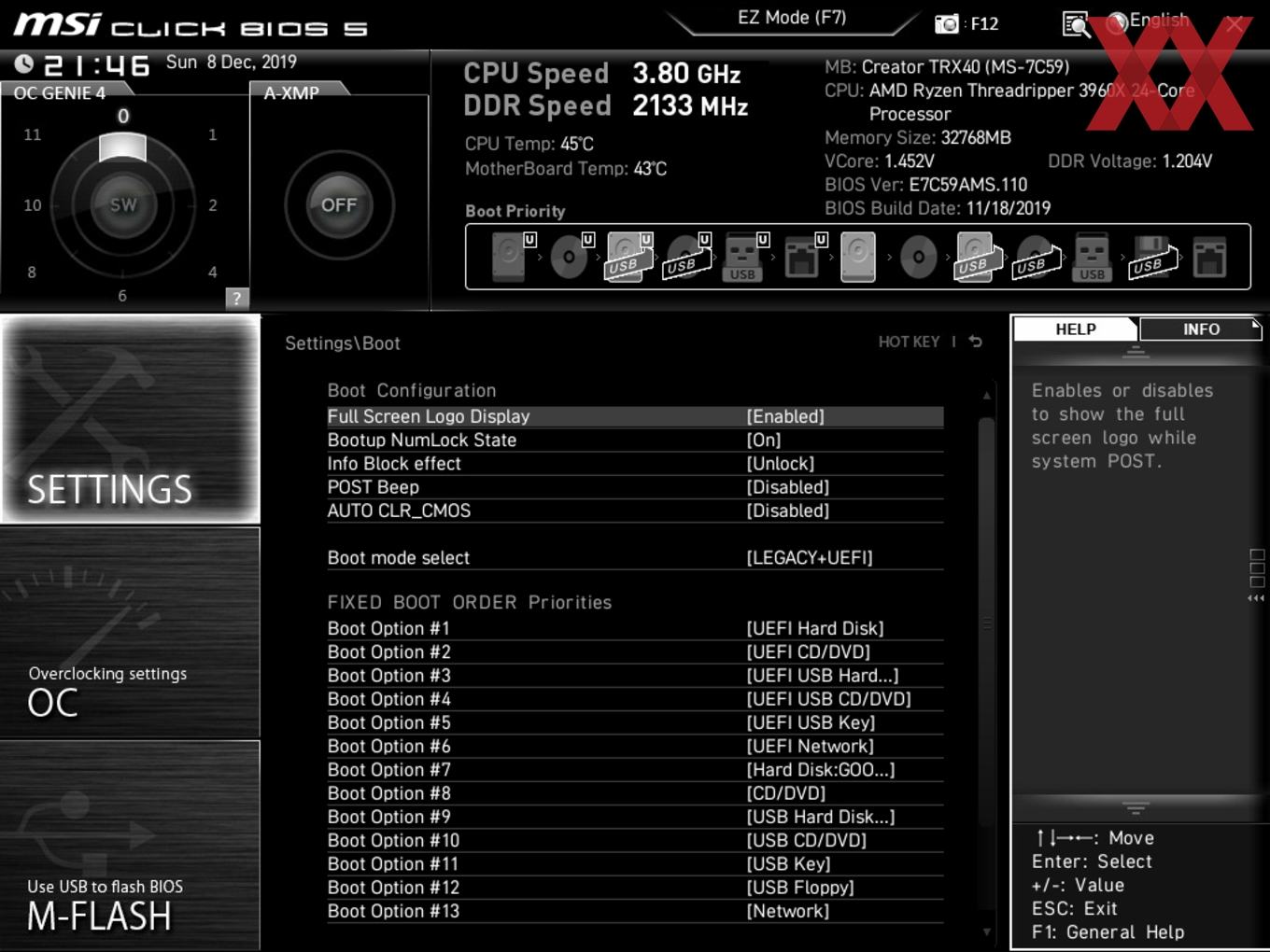Toggle the POST Beep setting
Image resolution: width=1270 pixels, height=952 pixels.
[x=635, y=487]
